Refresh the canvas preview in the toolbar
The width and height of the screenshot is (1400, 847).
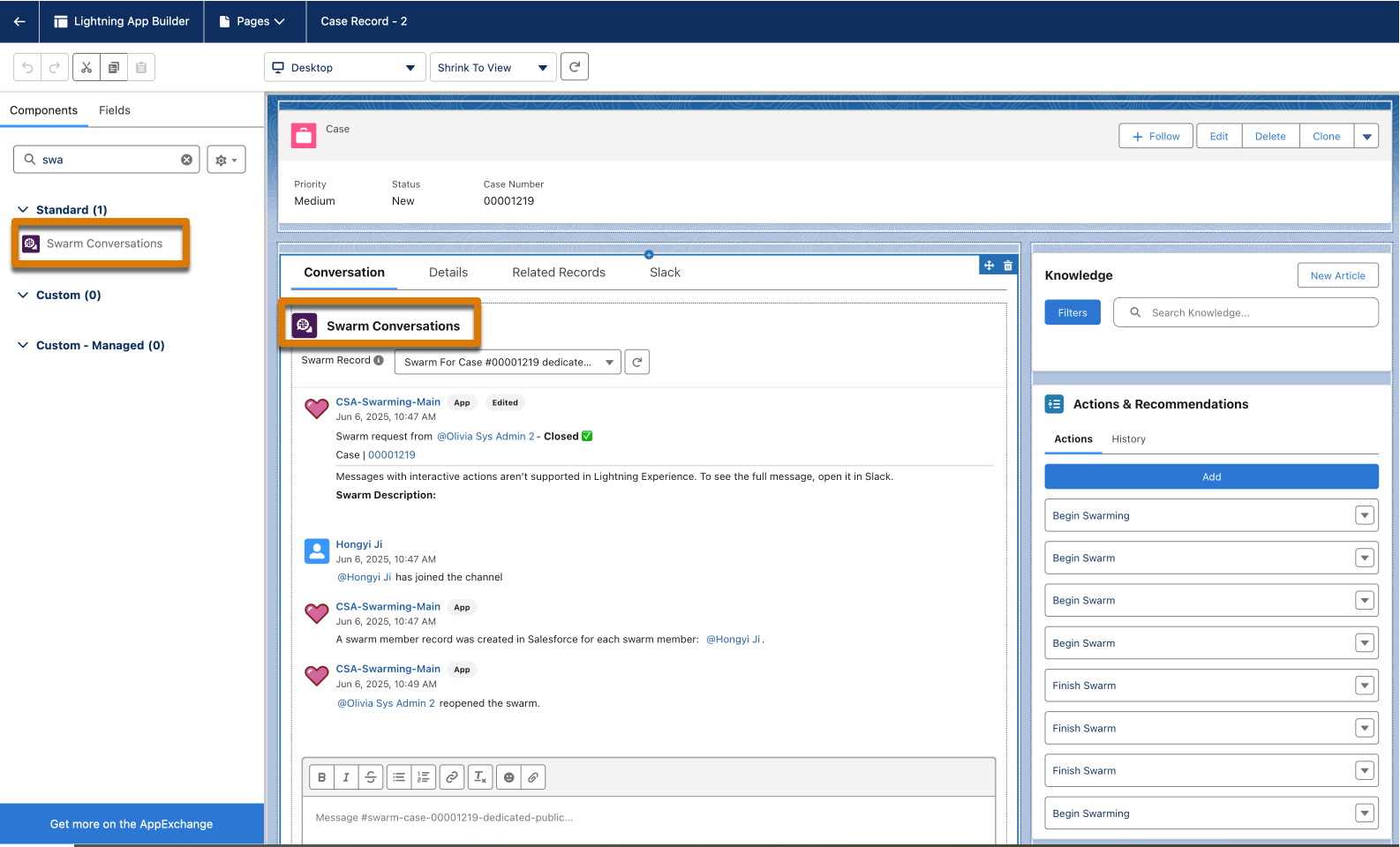point(575,67)
